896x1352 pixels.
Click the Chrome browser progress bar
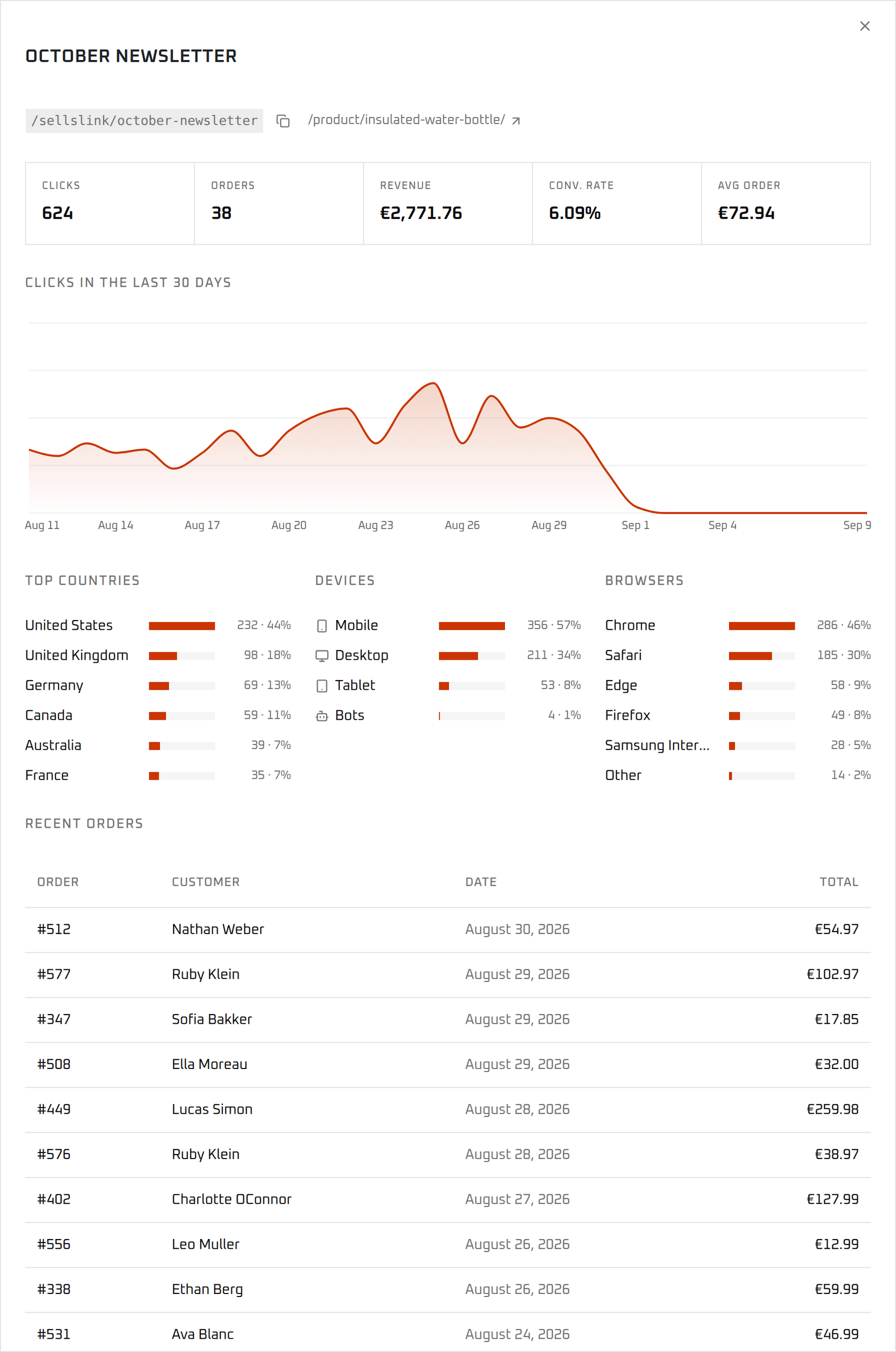[762, 626]
